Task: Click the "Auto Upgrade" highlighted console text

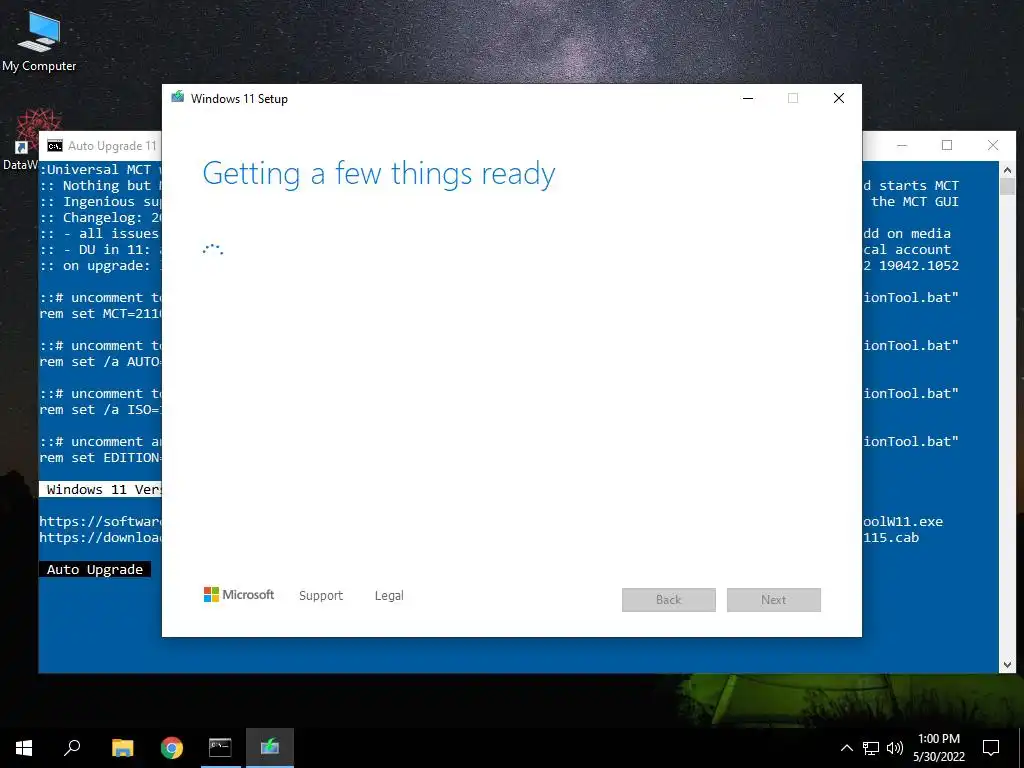Action: tap(95, 569)
